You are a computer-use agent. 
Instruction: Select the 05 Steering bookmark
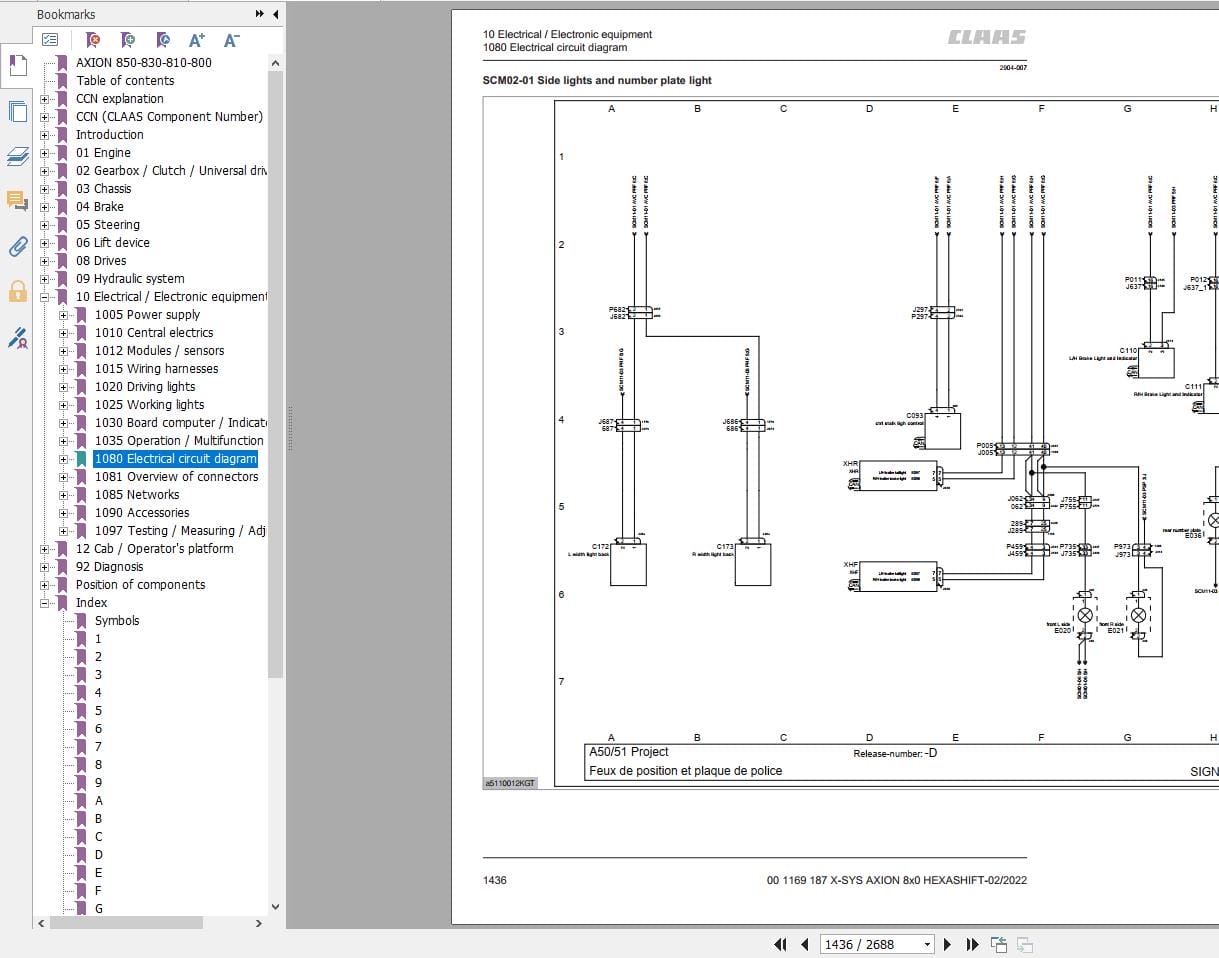[x=108, y=225]
